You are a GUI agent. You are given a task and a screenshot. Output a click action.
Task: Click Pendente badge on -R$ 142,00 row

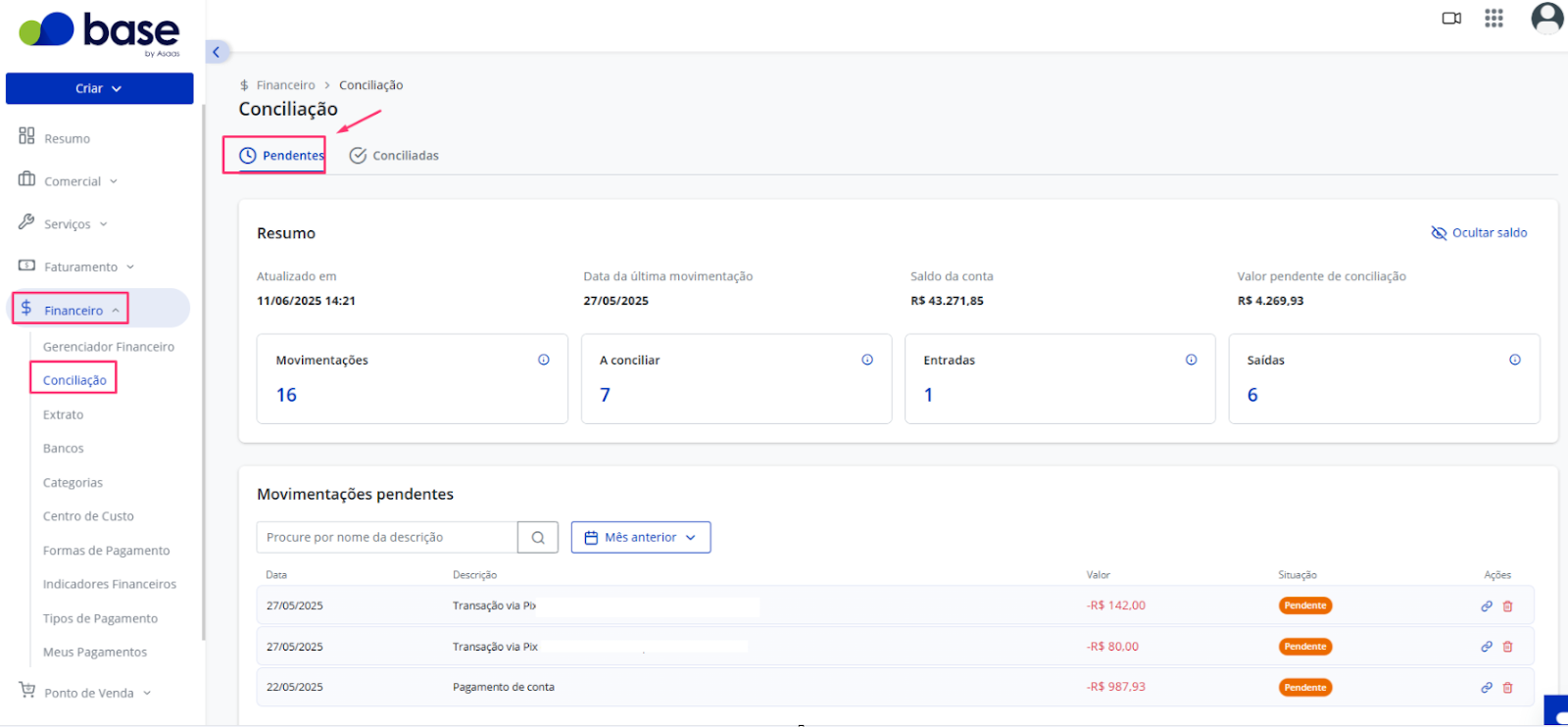(x=1305, y=606)
